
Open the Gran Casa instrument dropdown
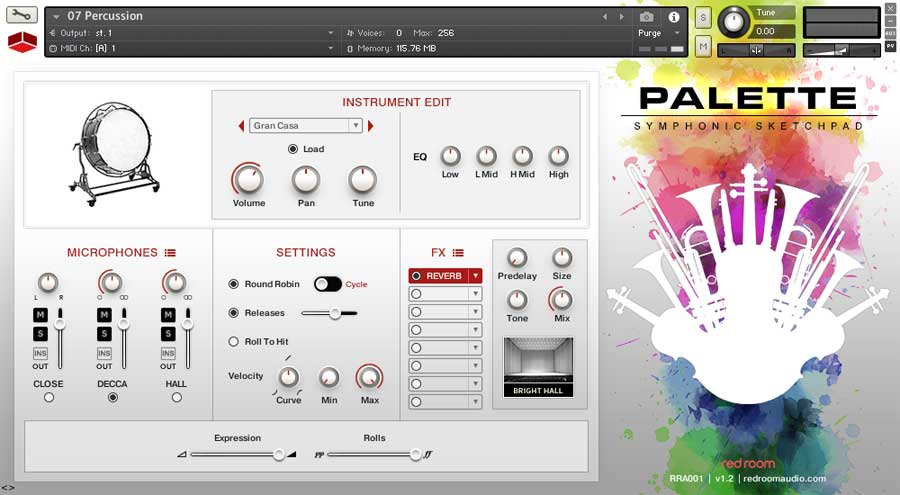point(306,126)
